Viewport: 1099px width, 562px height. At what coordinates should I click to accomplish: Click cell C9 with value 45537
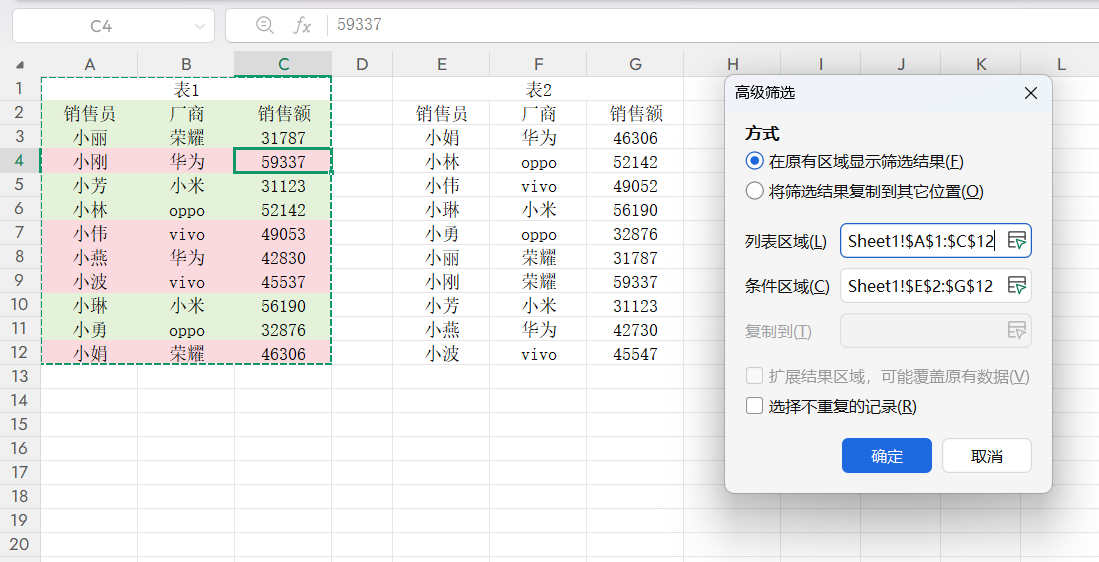click(283, 282)
